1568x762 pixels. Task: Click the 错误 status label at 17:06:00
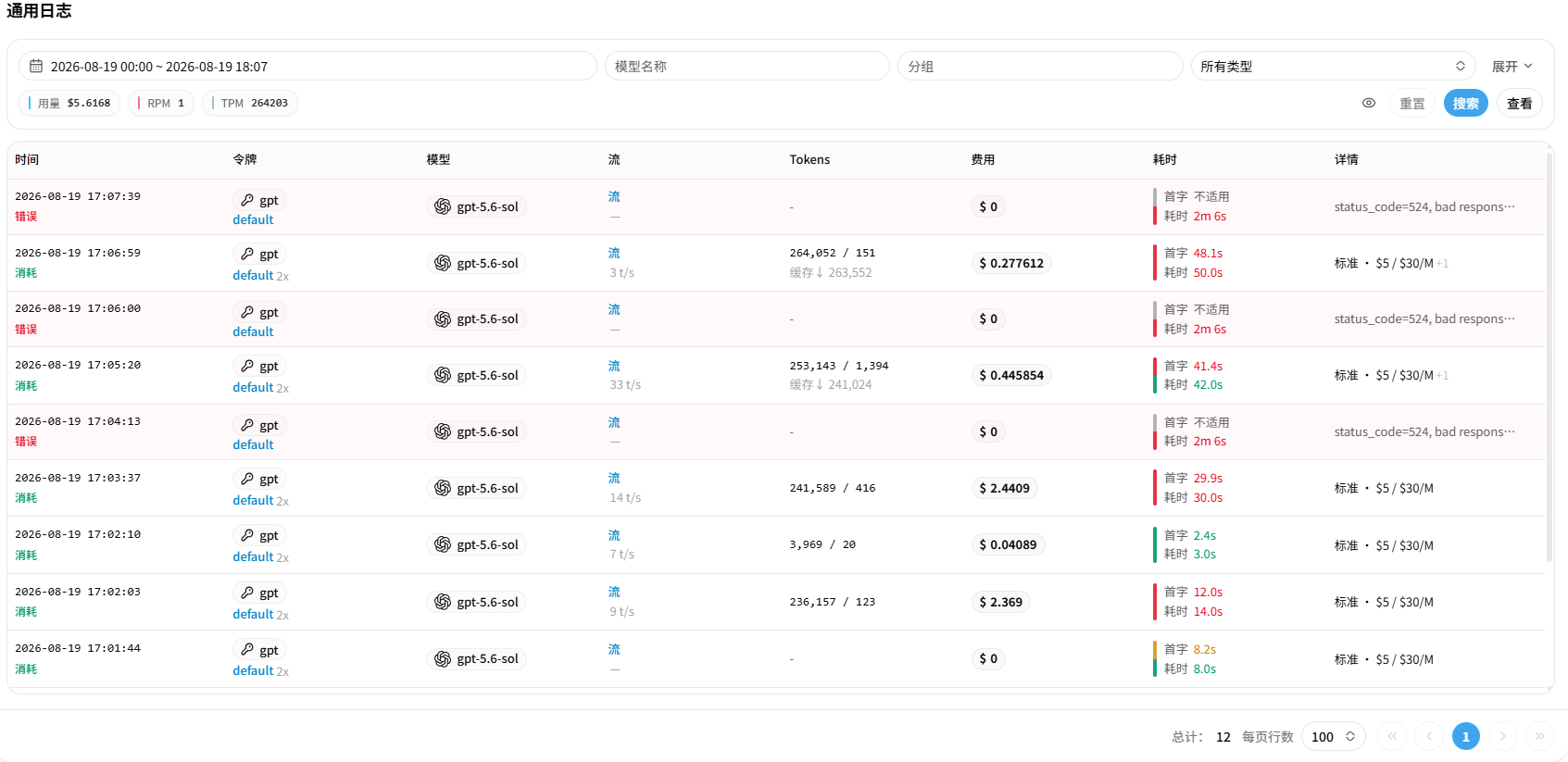click(x=26, y=330)
